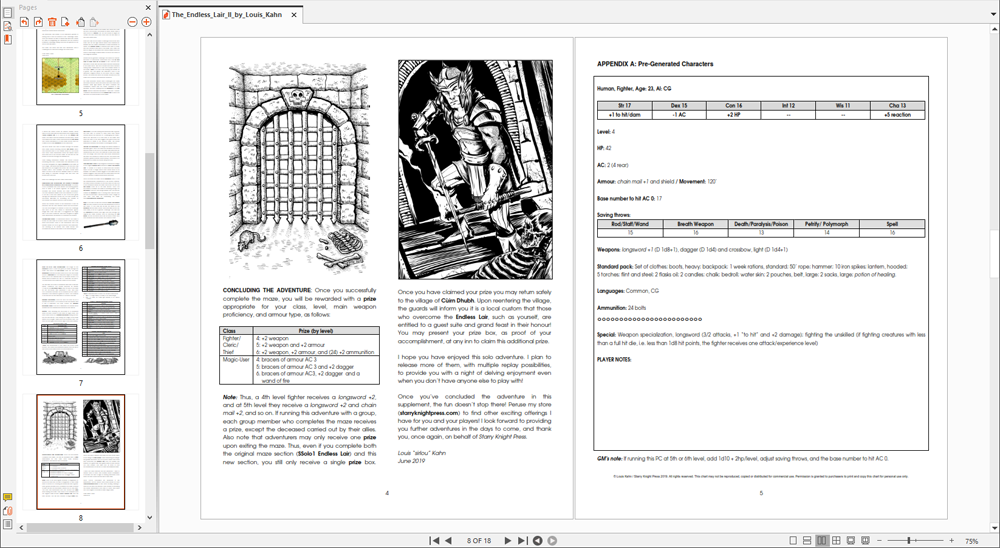Rotate pages clockwise in Pages panel
The height and width of the screenshot is (548, 1000).
pyautogui.click(x=38, y=22)
